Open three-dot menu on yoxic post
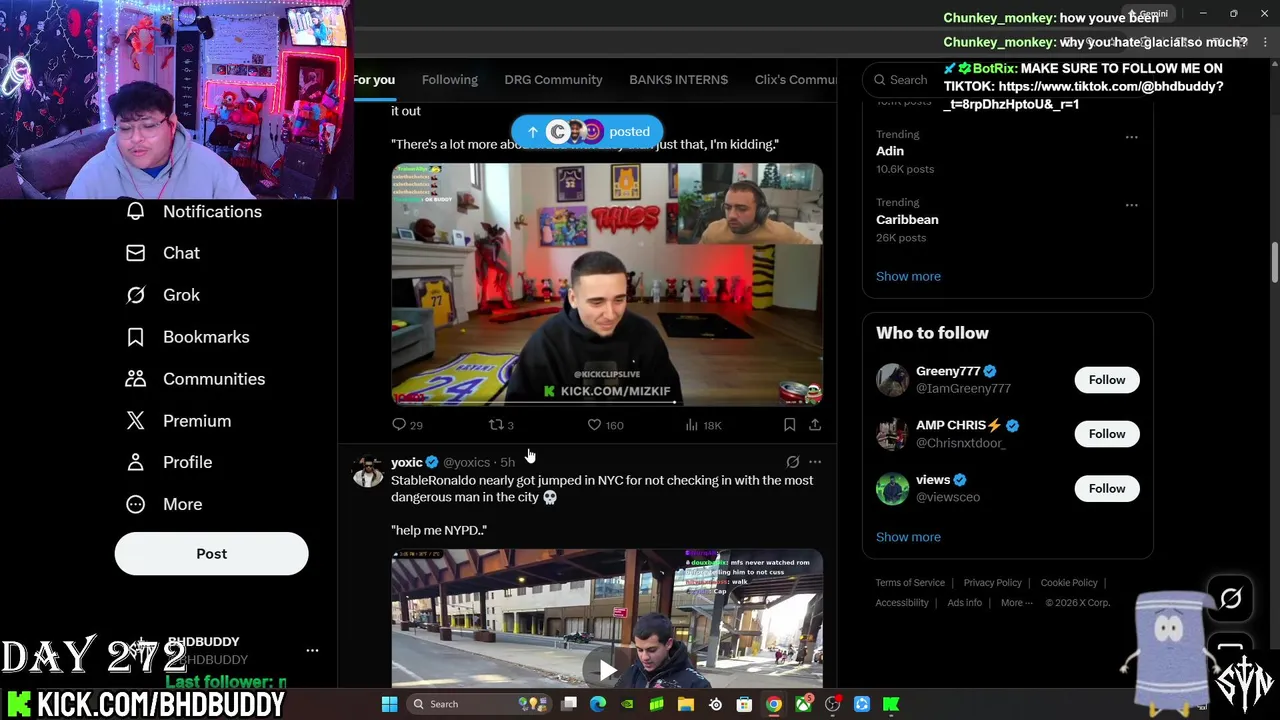The height and width of the screenshot is (720, 1280). coord(815,462)
